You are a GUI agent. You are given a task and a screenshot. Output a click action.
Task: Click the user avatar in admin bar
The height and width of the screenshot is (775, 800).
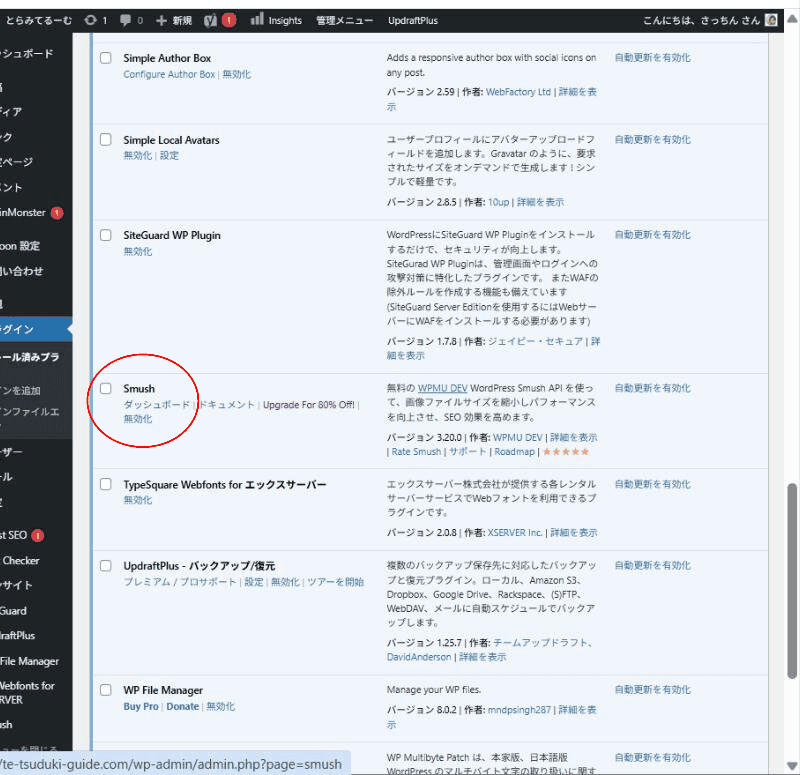[x=771, y=20]
